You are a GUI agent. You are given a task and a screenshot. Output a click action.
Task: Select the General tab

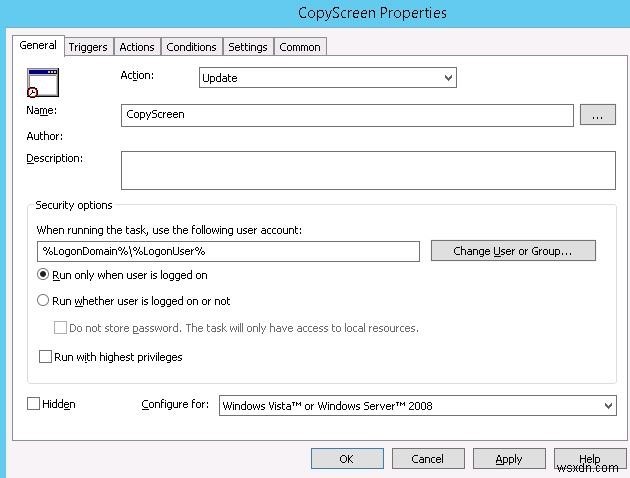click(x=38, y=45)
